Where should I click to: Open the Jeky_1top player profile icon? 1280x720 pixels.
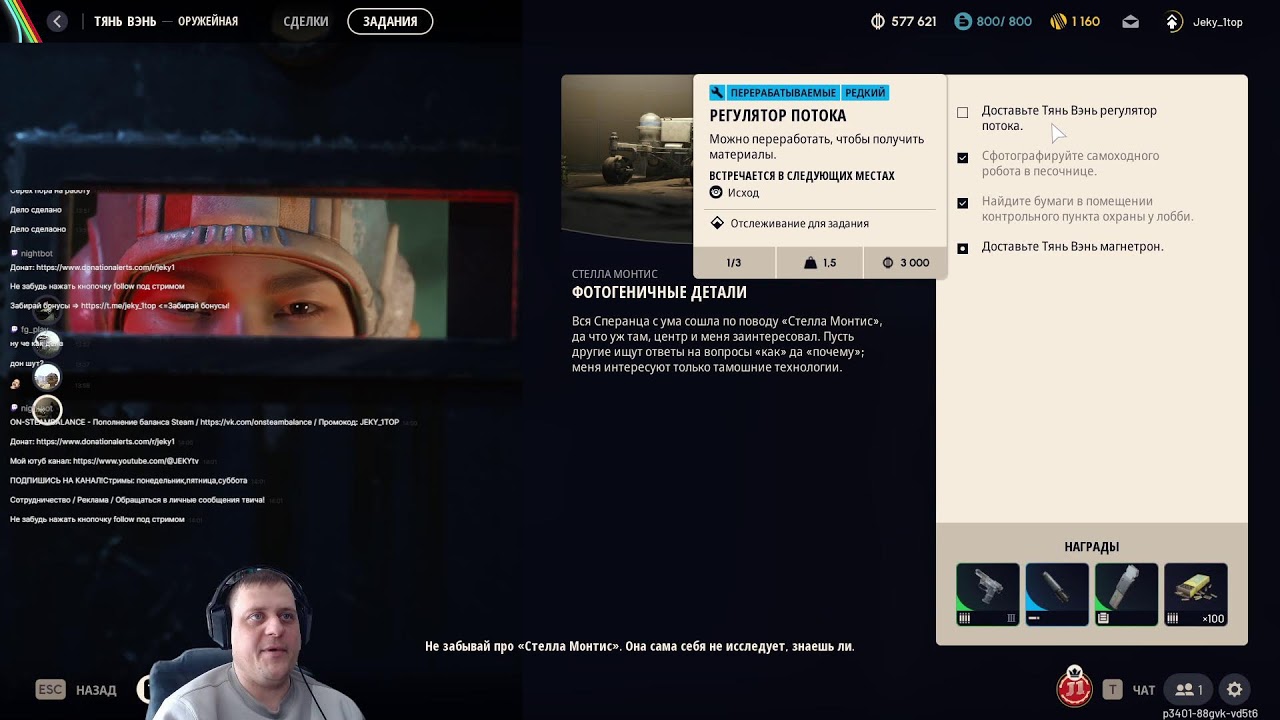pyautogui.click(x=1174, y=21)
